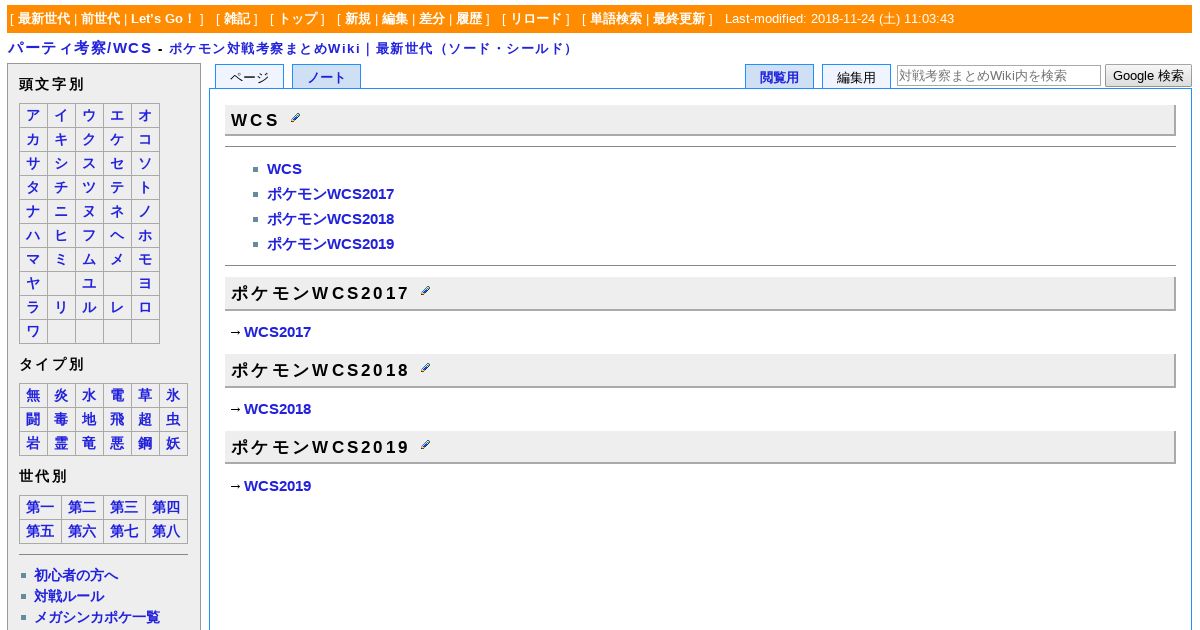Open 第五 generation link
This screenshot has width=1200, height=630.
(40, 532)
